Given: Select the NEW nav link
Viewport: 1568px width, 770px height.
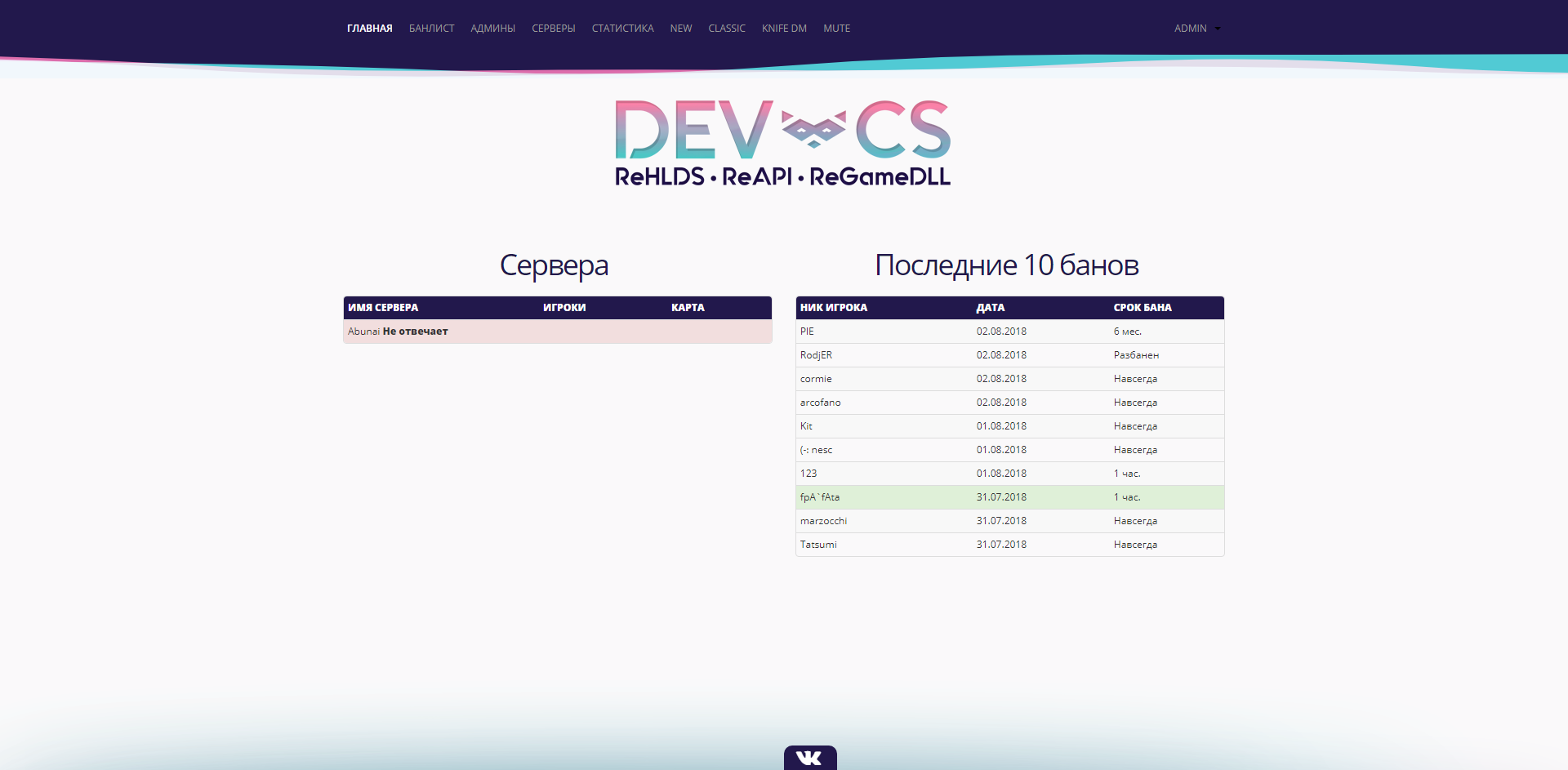Looking at the screenshot, I should coord(681,29).
